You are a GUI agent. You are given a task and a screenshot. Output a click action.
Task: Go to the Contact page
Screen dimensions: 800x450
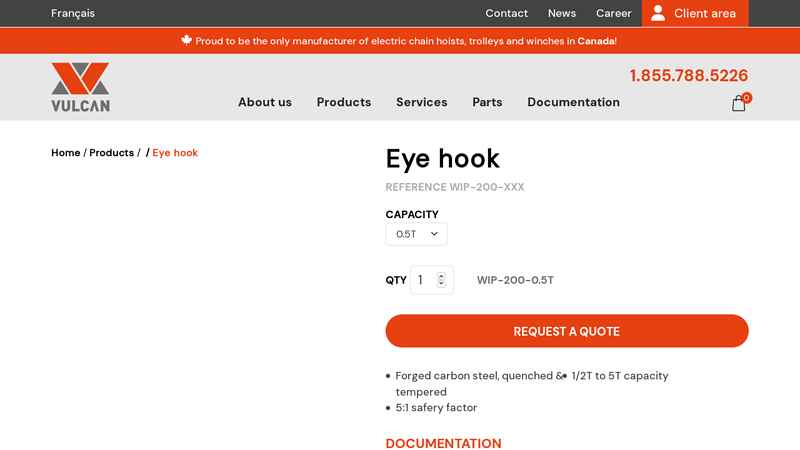(507, 13)
